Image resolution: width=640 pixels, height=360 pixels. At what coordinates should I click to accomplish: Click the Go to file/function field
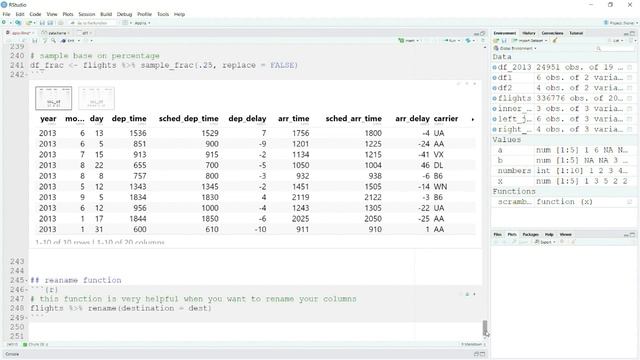coord(92,23)
